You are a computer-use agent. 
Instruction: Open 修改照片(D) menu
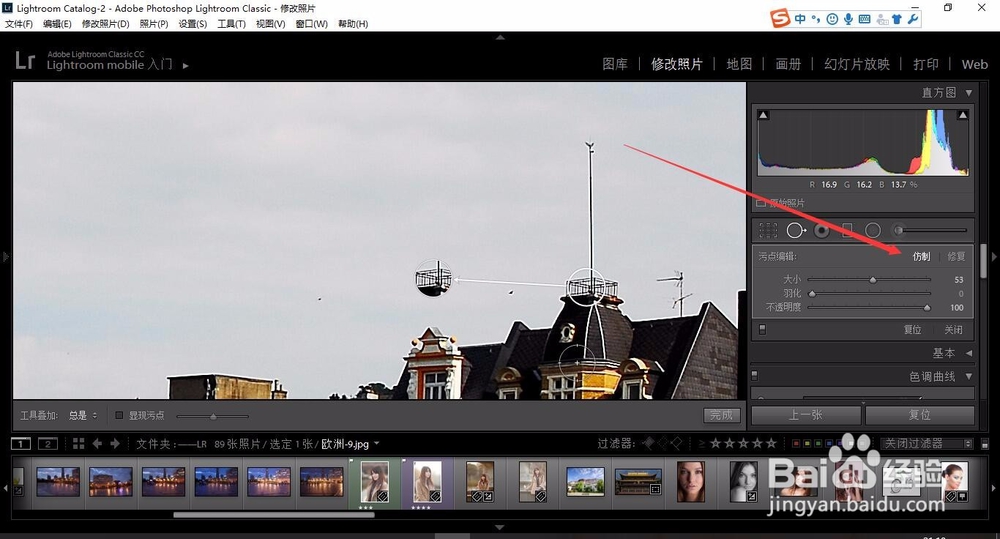(105, 24)
